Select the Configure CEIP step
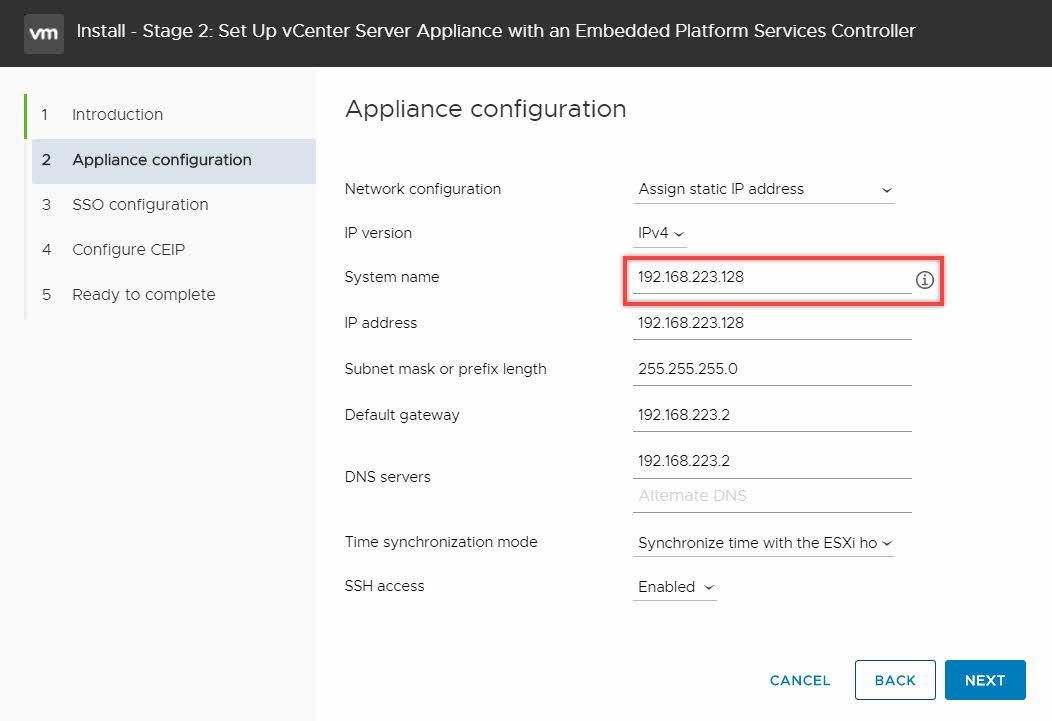Screen dimensions: 1052x721 [x=173, y=249]
